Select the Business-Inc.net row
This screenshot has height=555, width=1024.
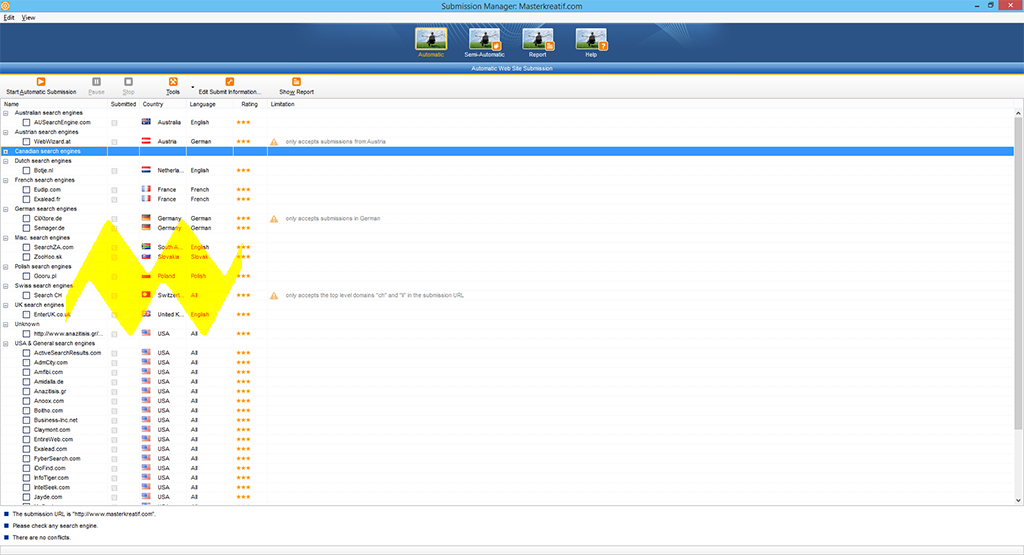coord(507,420)
